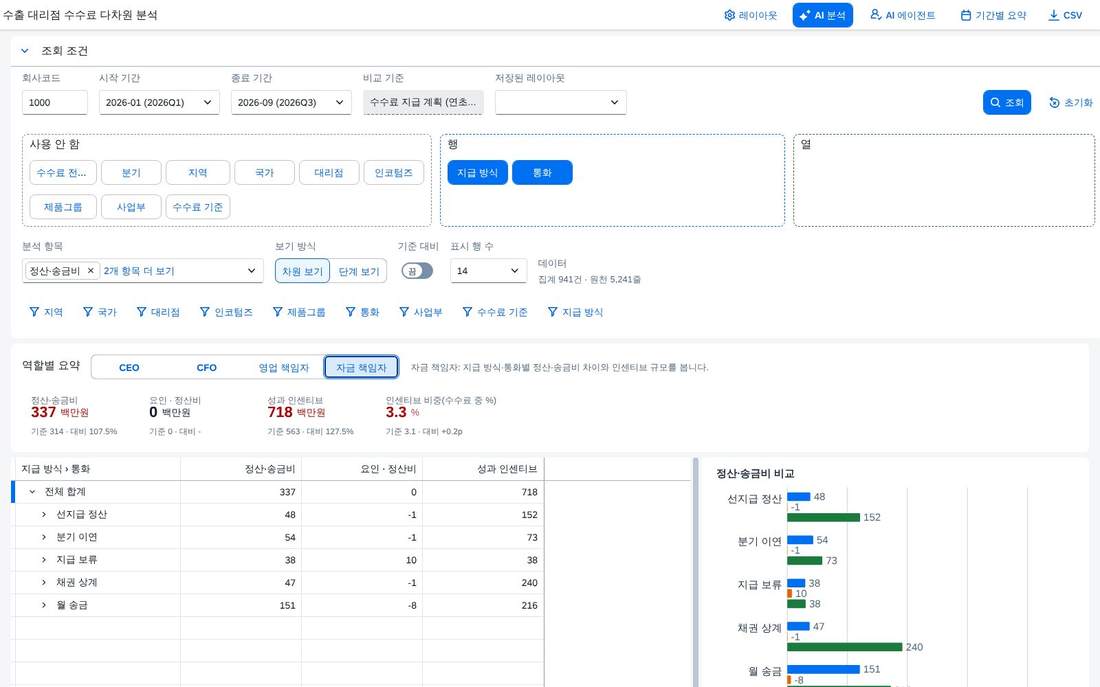
Task: Open the 저장된 레이아웃 dropdown
Action: [561, 102]
